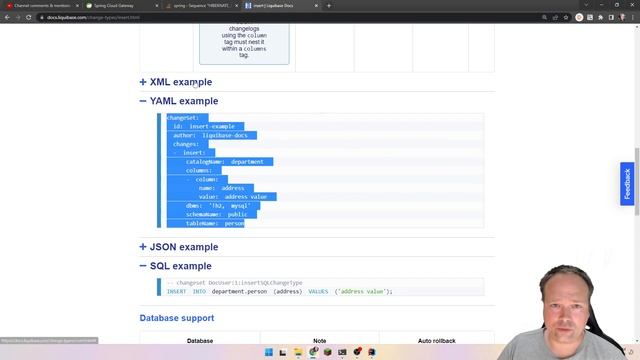Open the tab search dropdown chevron

coord(586,5)
